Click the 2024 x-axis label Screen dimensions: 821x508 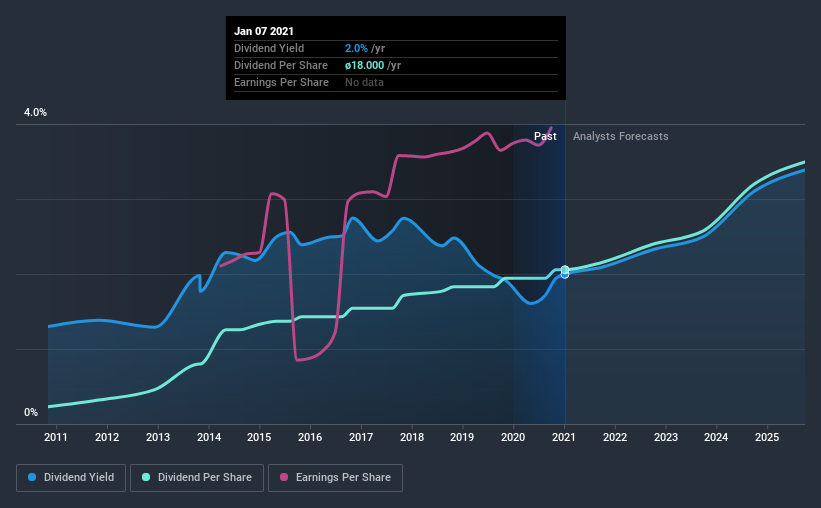(x=716, y=437)
